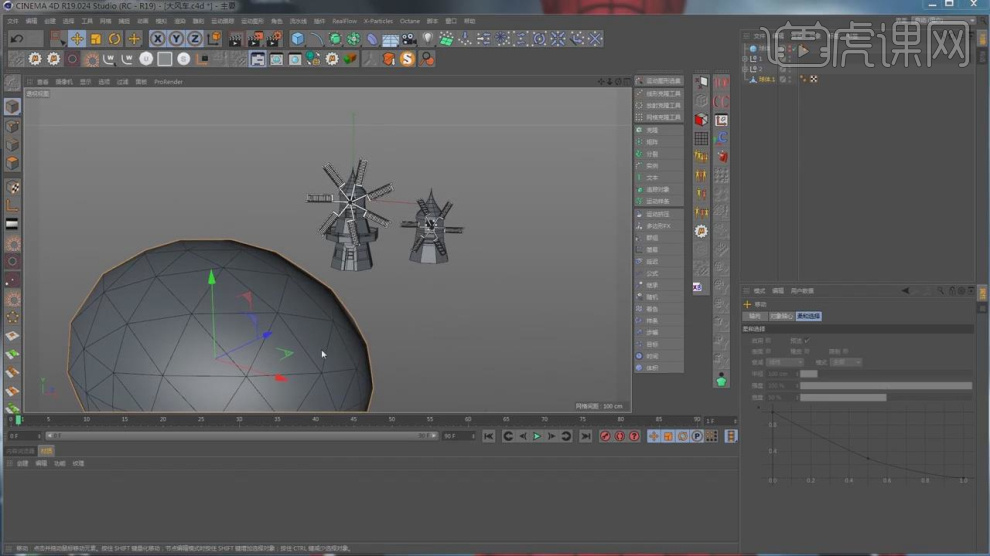The height and width of the screenshot is (556, 990).
Task: Adjust the radius slider in soft selection
Action: [x=808, y=373]
